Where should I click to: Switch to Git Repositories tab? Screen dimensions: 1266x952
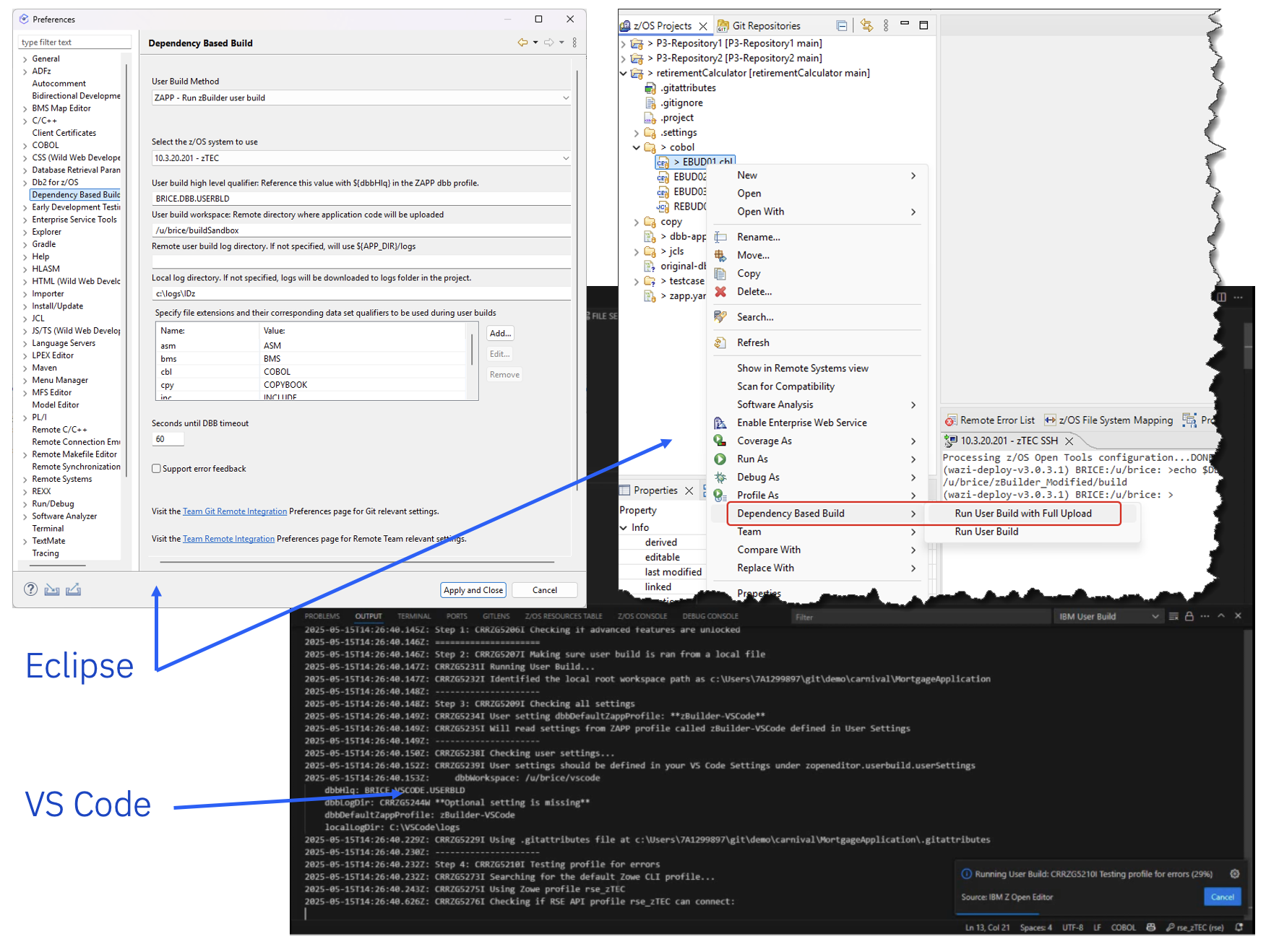click(759, 26)
